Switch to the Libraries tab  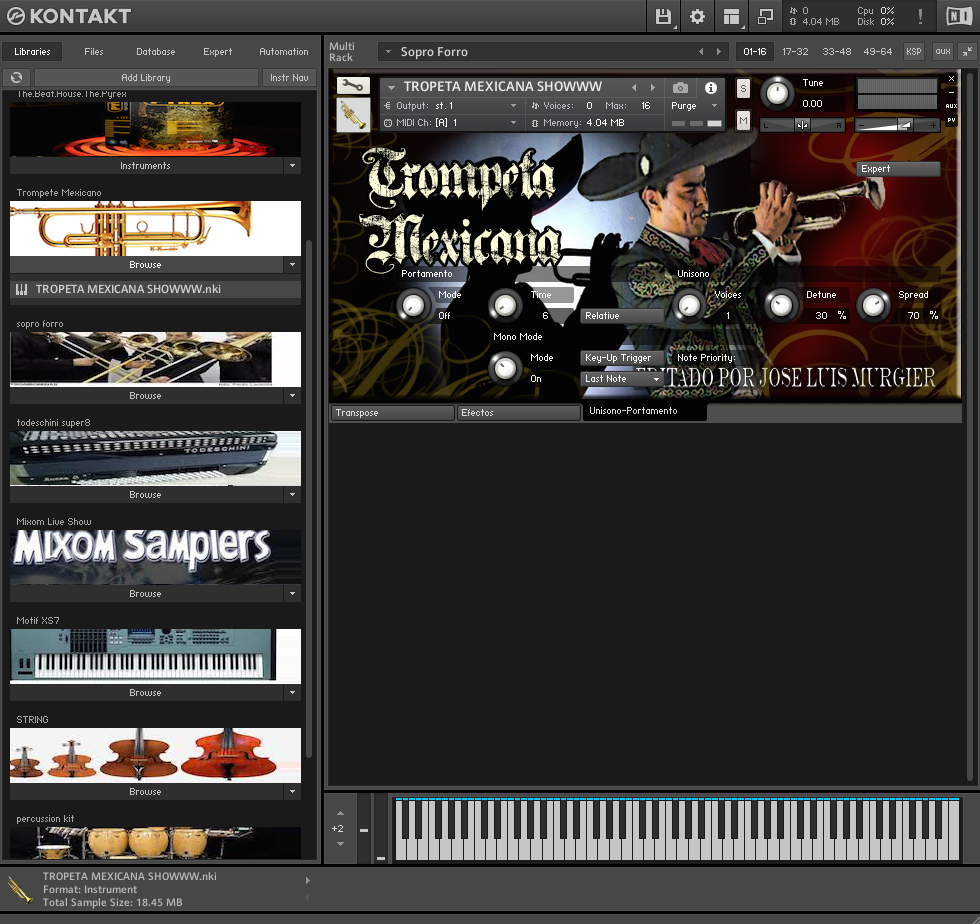point(32,52)
